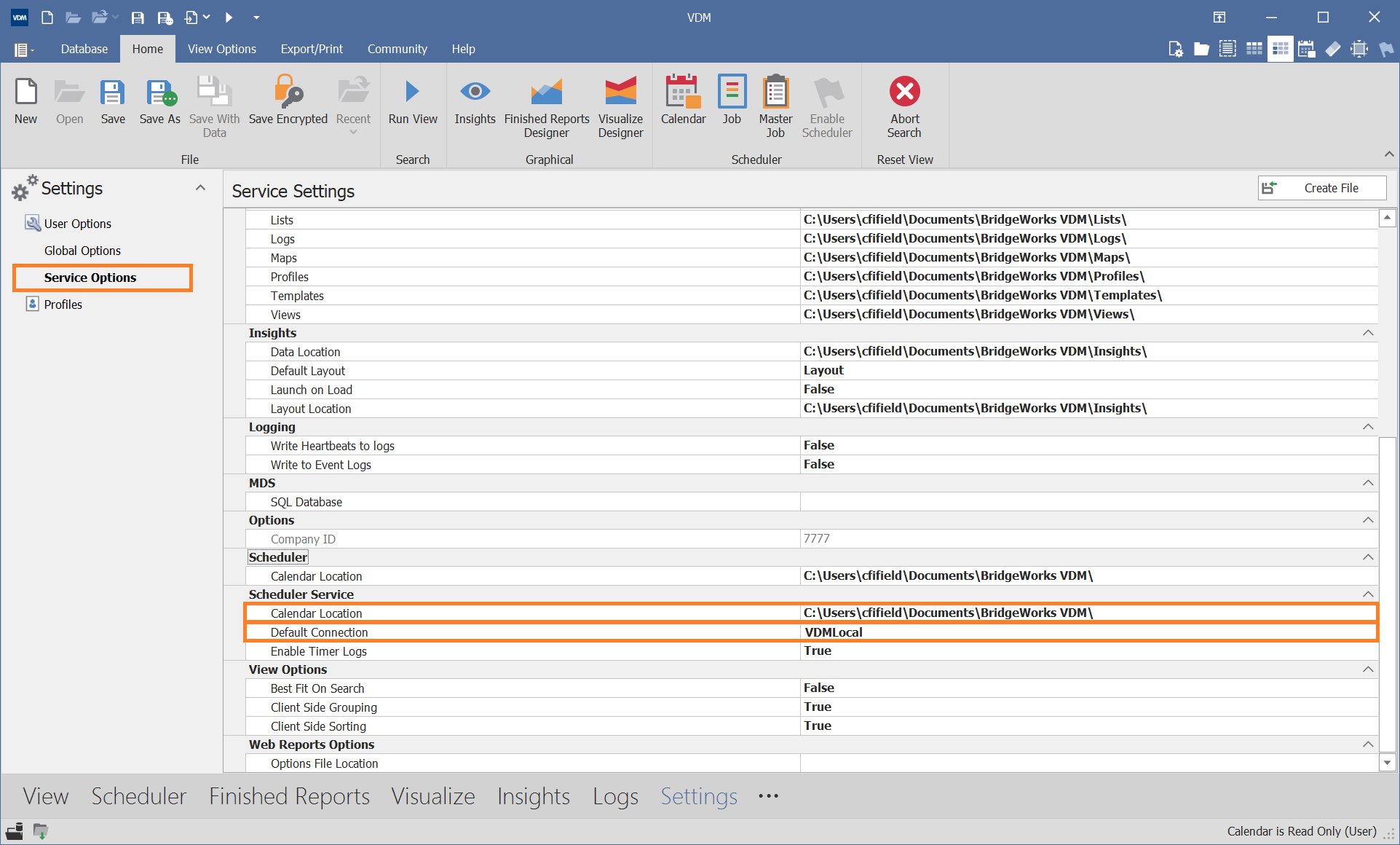Click the fit-to-screen icon in the tab bar
The width and height of the screenshot is (1400, 845).
point(1359,49)
